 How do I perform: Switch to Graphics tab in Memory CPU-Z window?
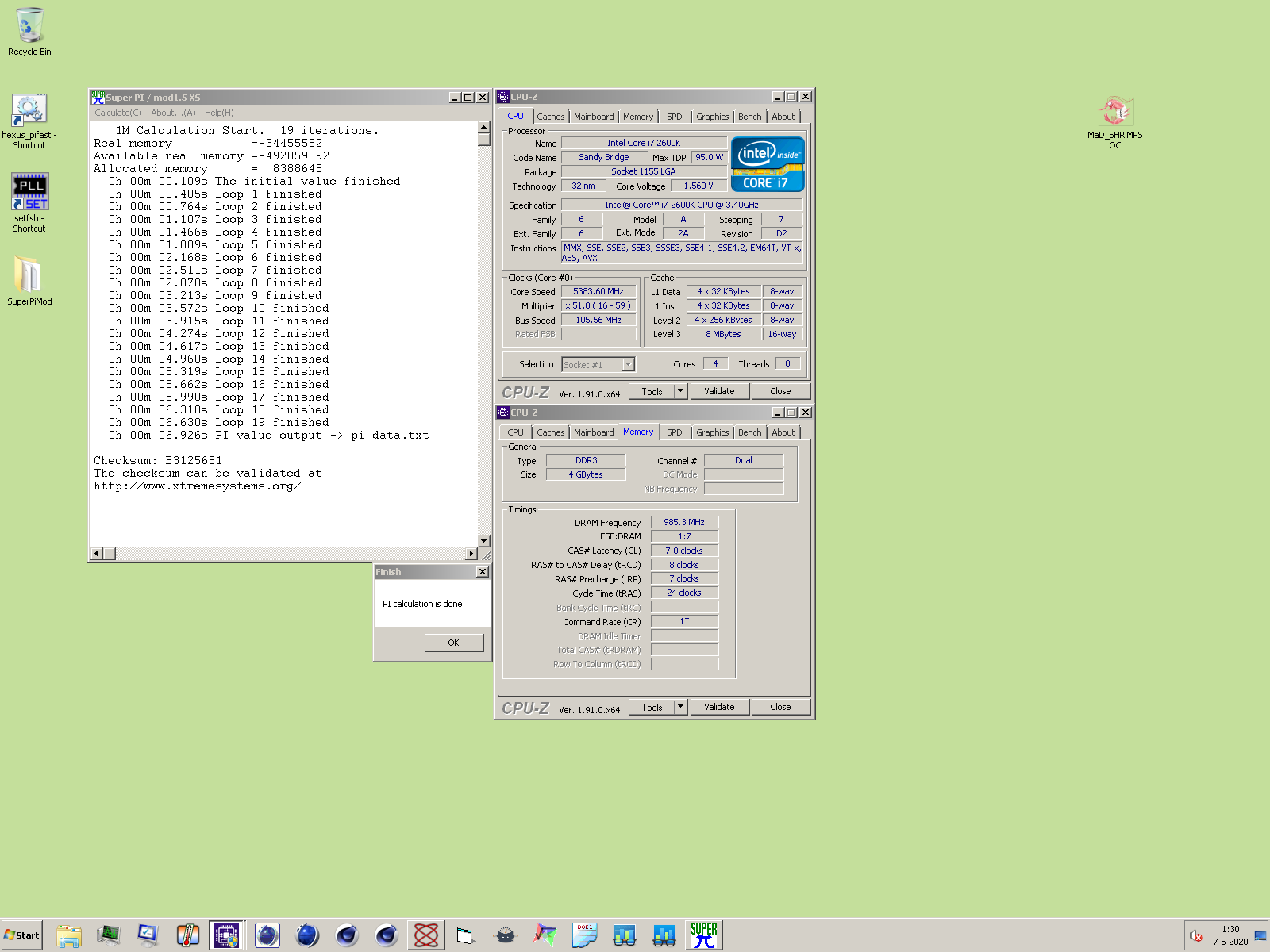tap(712, 432)
